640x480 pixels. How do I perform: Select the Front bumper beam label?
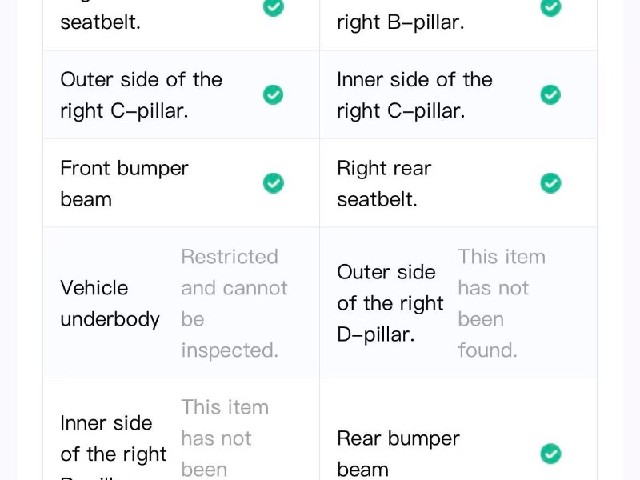pos(124,183)
